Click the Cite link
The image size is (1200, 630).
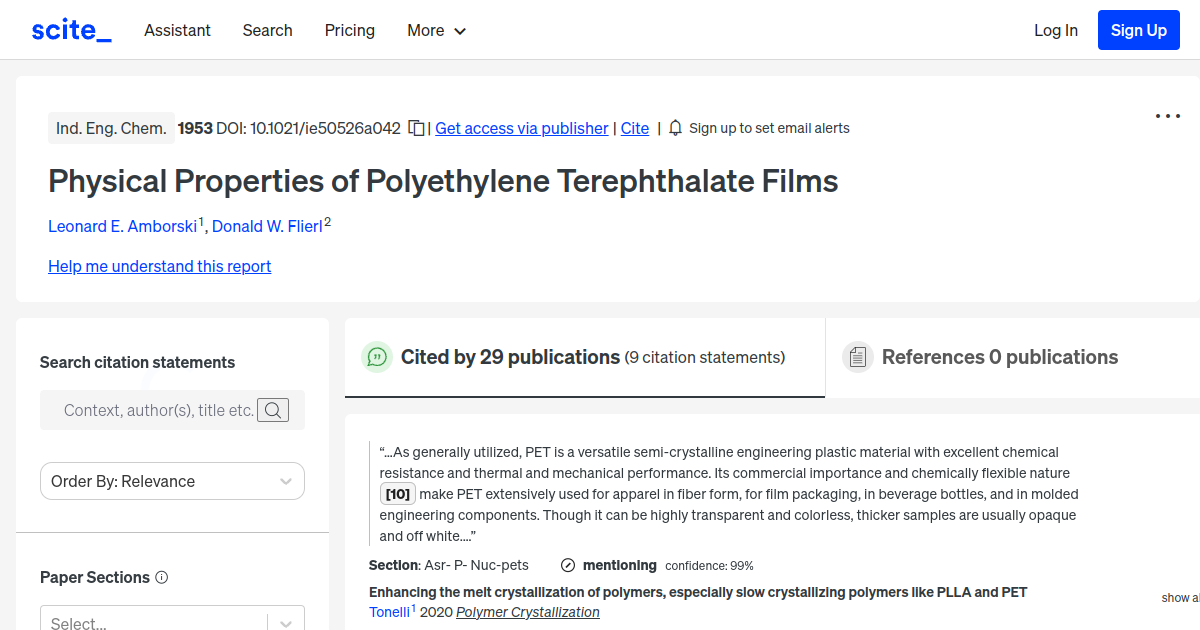coord(634,128)
